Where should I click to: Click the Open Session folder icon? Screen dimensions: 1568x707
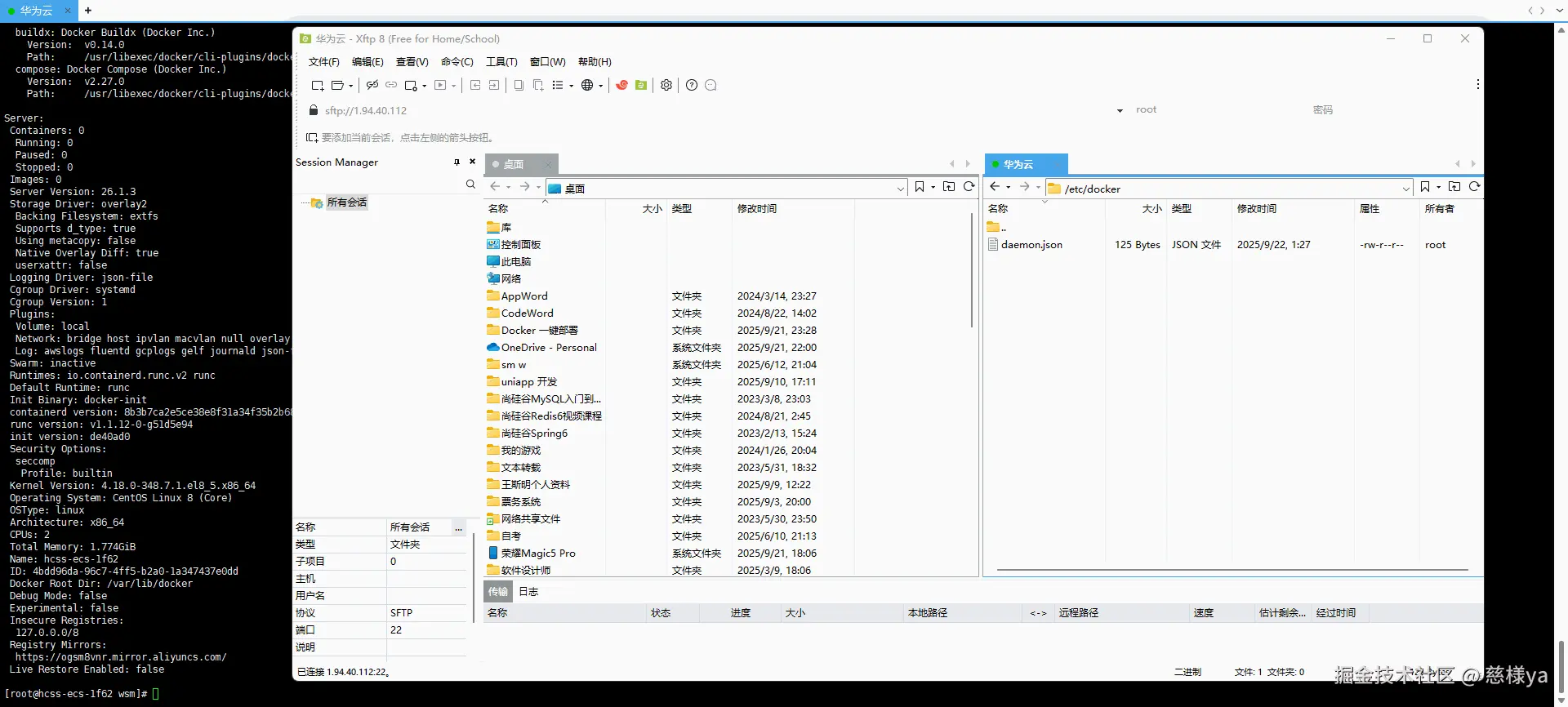click(337, 85)
